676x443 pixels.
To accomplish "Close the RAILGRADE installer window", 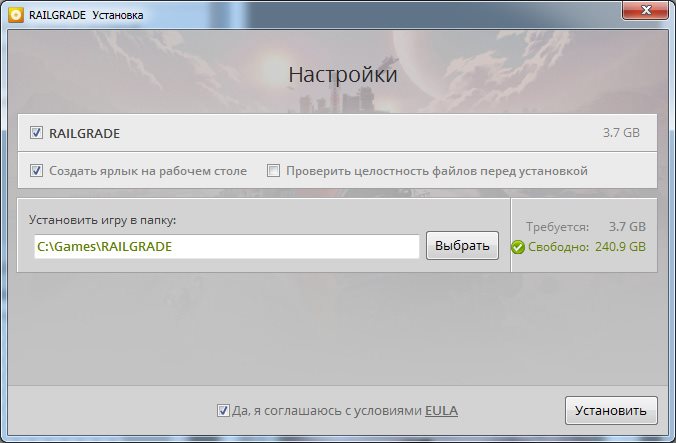I will 645,10.
